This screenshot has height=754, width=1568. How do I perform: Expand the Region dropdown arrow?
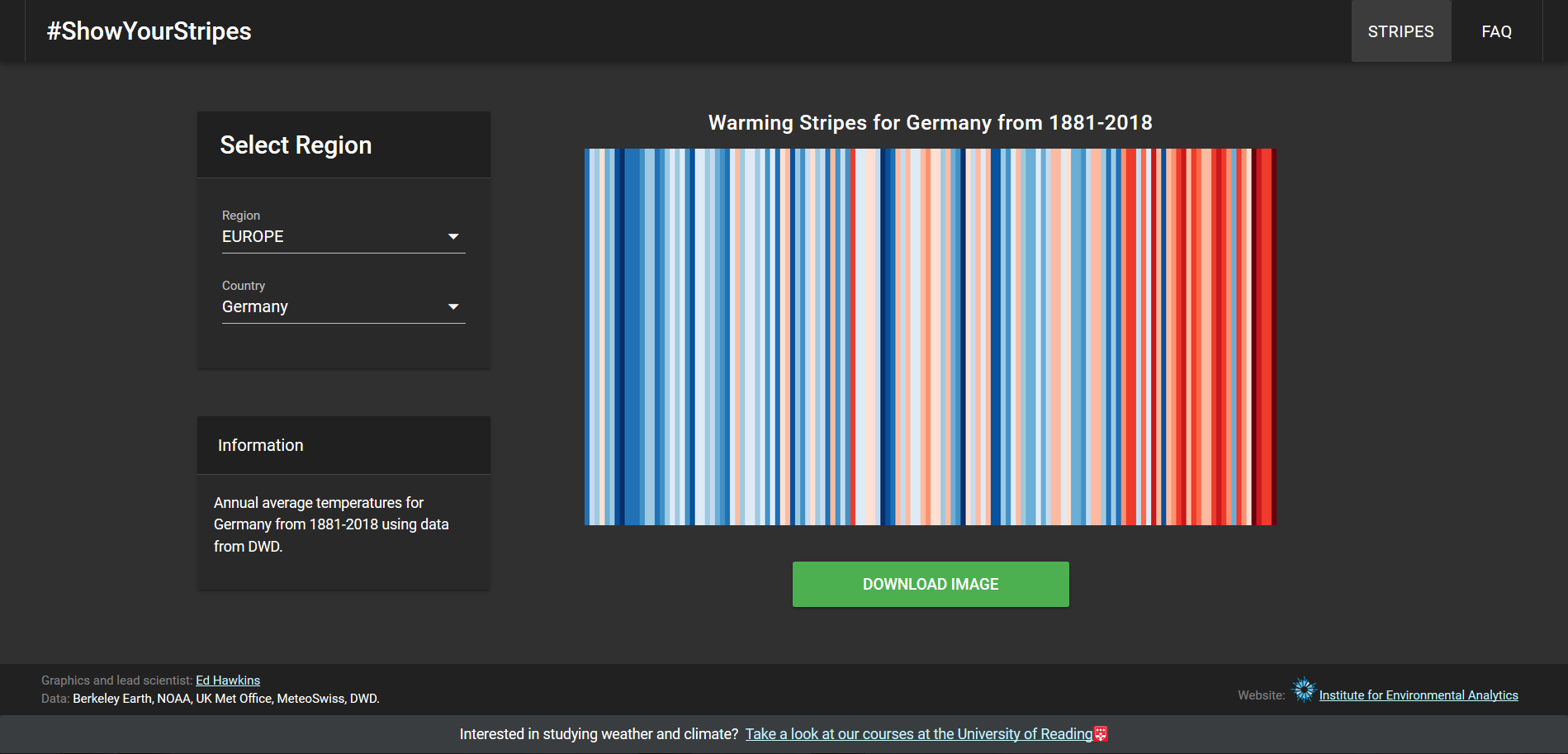[453, 237]
